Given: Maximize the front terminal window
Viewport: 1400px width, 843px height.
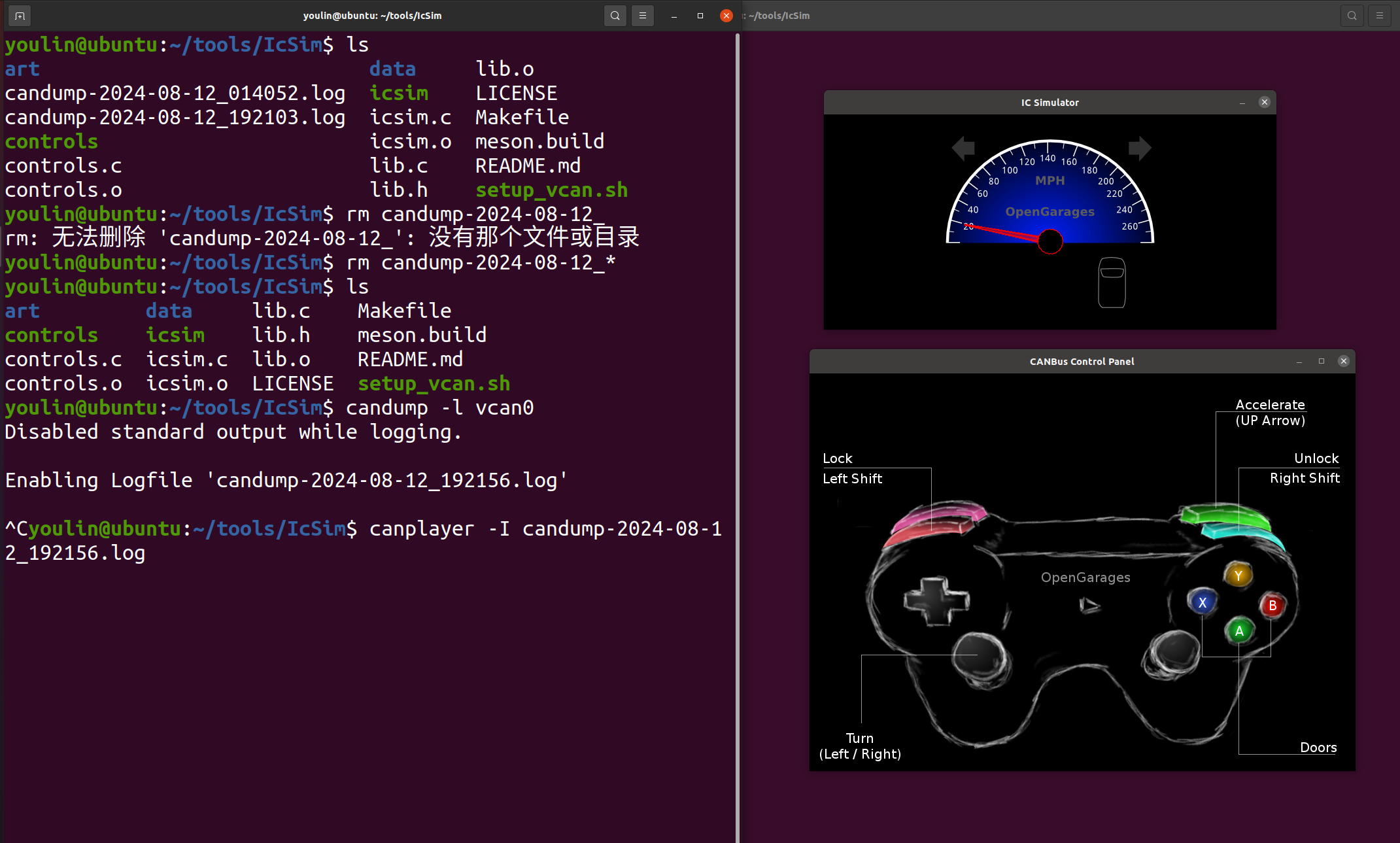Looking at the screenshot, I should pyautogui.click(x=700, y=16).
